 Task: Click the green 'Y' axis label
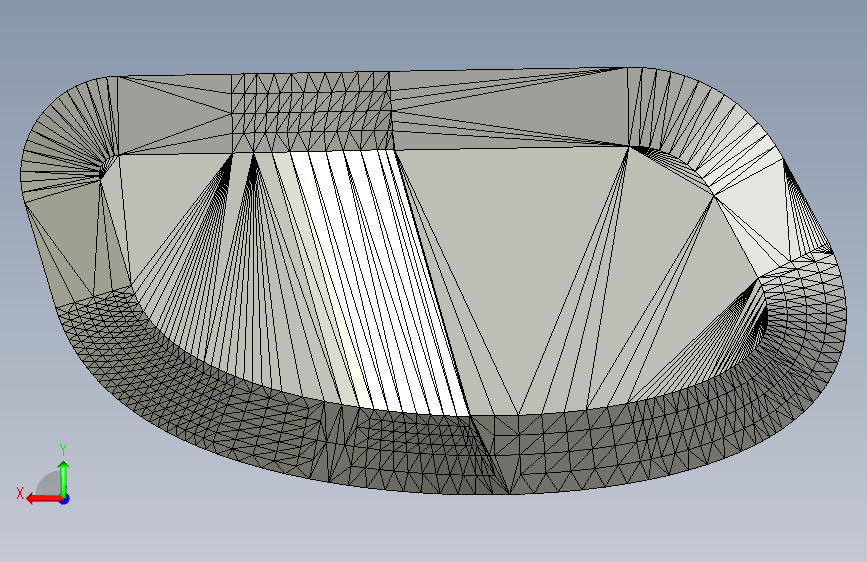click(x=63, y=450)
